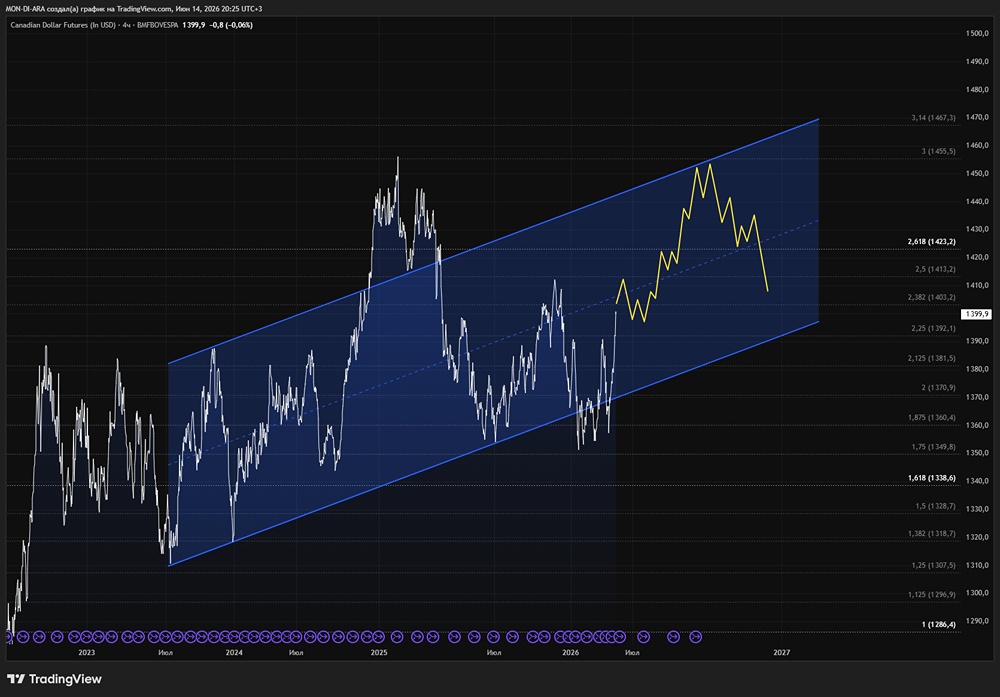Click the 2026 label on the time axis
The width and height of the screenshot is (1000, 697).
570,652
